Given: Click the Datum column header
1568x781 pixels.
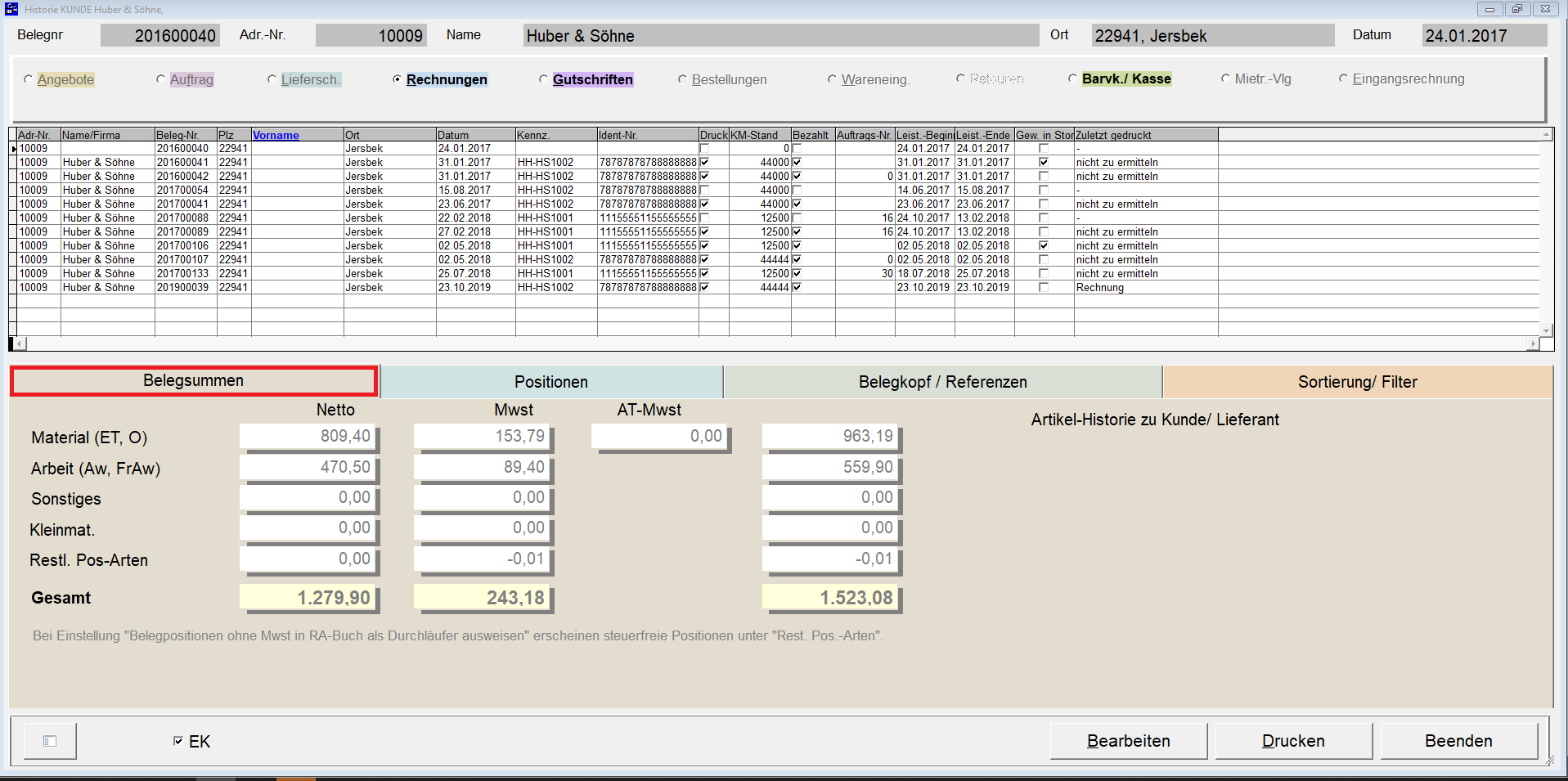Looking at the screenshot, I should point(475,135).
